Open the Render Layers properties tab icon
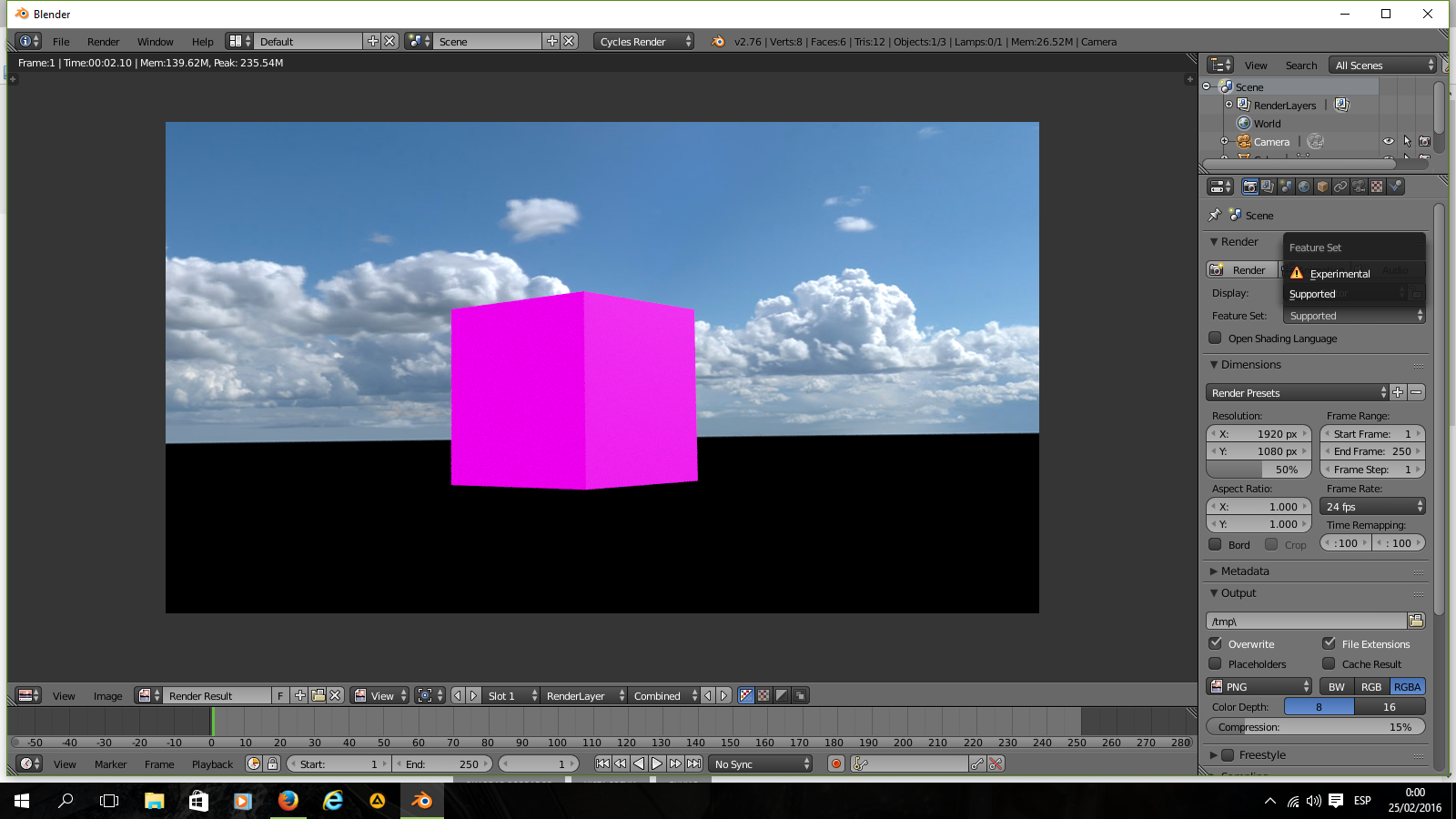1456x819 pixels. 1268,187
